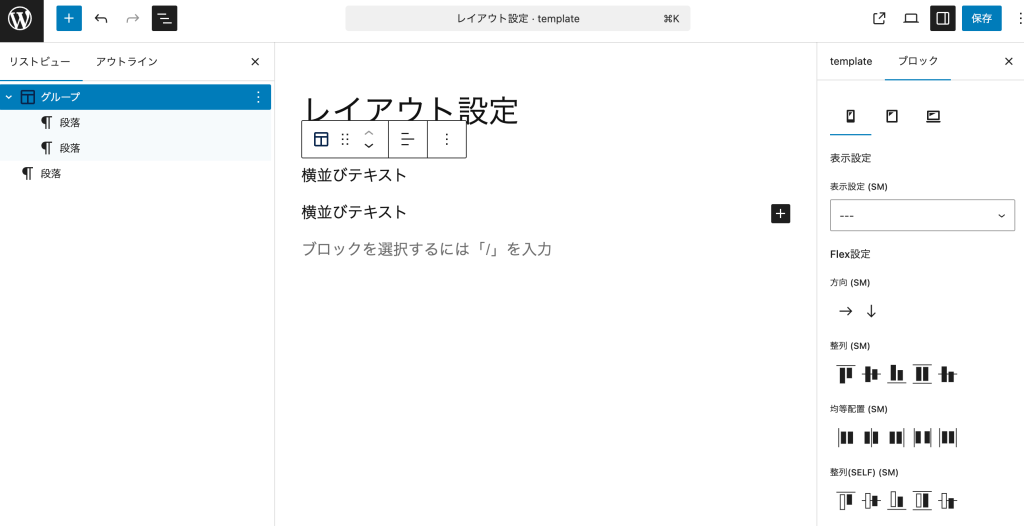The width and height of the screenshot is (1024, 526).
Task: Set 方向 direction to horizontal right arrow
Action: click(x=846, y=311)
